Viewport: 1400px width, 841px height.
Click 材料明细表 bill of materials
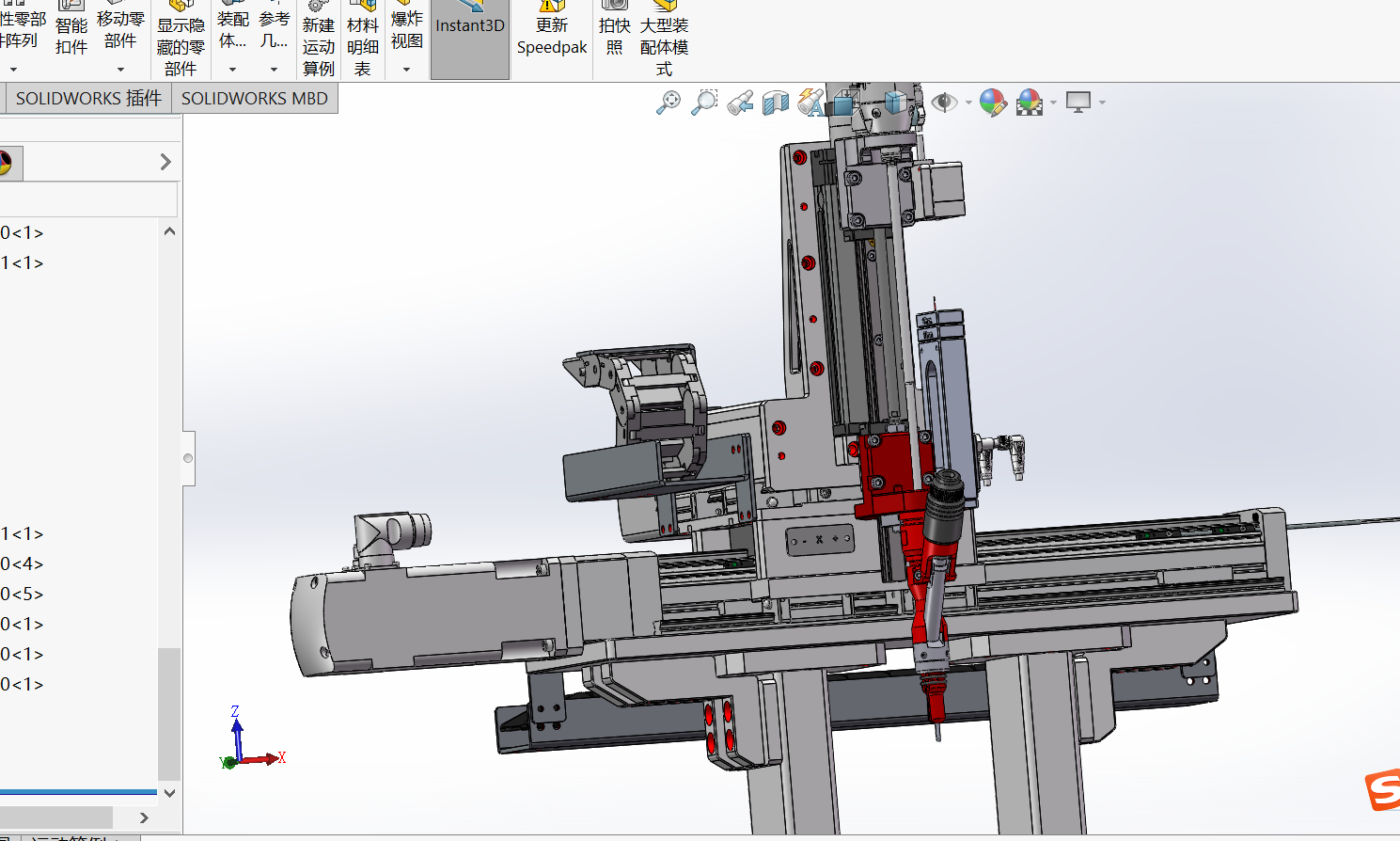(363, 38)
